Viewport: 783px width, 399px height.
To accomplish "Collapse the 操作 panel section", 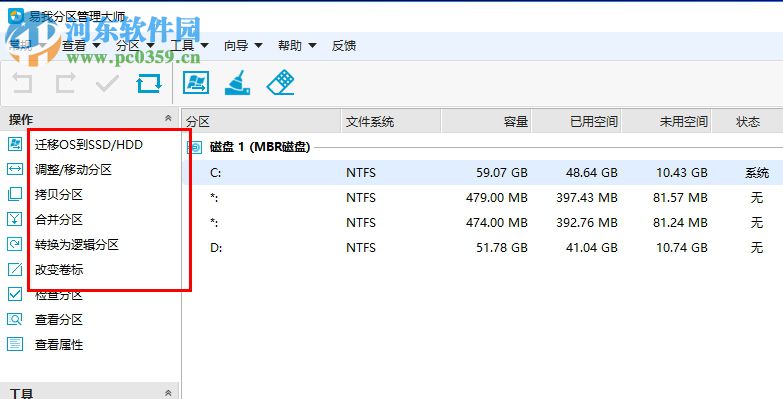I will tap(168, 118).
